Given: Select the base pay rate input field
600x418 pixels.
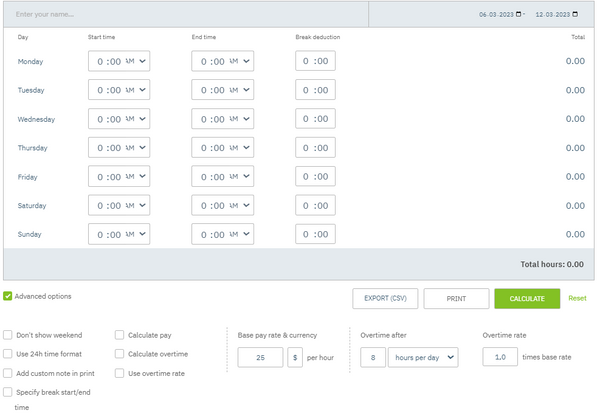Looking at the screenshot, I should click(260, 357).
